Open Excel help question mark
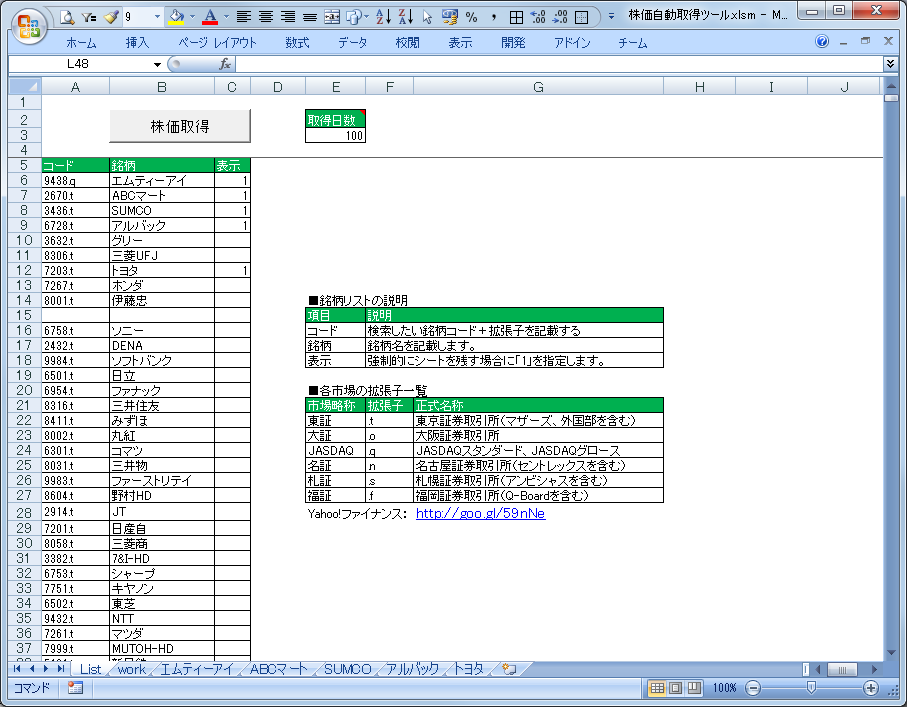Image resolution: width=907 pixels, height=707 pixels. (822, 41)
